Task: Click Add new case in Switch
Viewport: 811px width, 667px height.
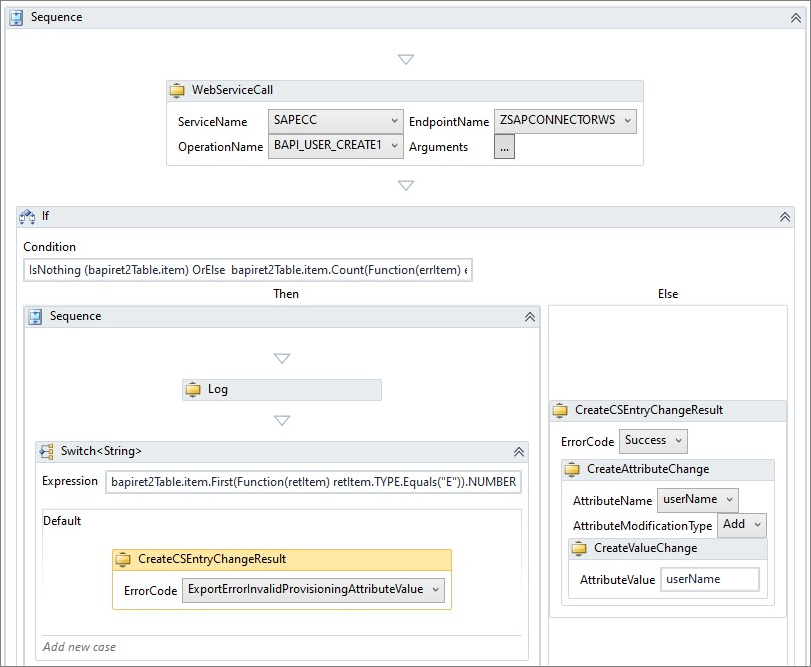Action: [x=80, y=647]
